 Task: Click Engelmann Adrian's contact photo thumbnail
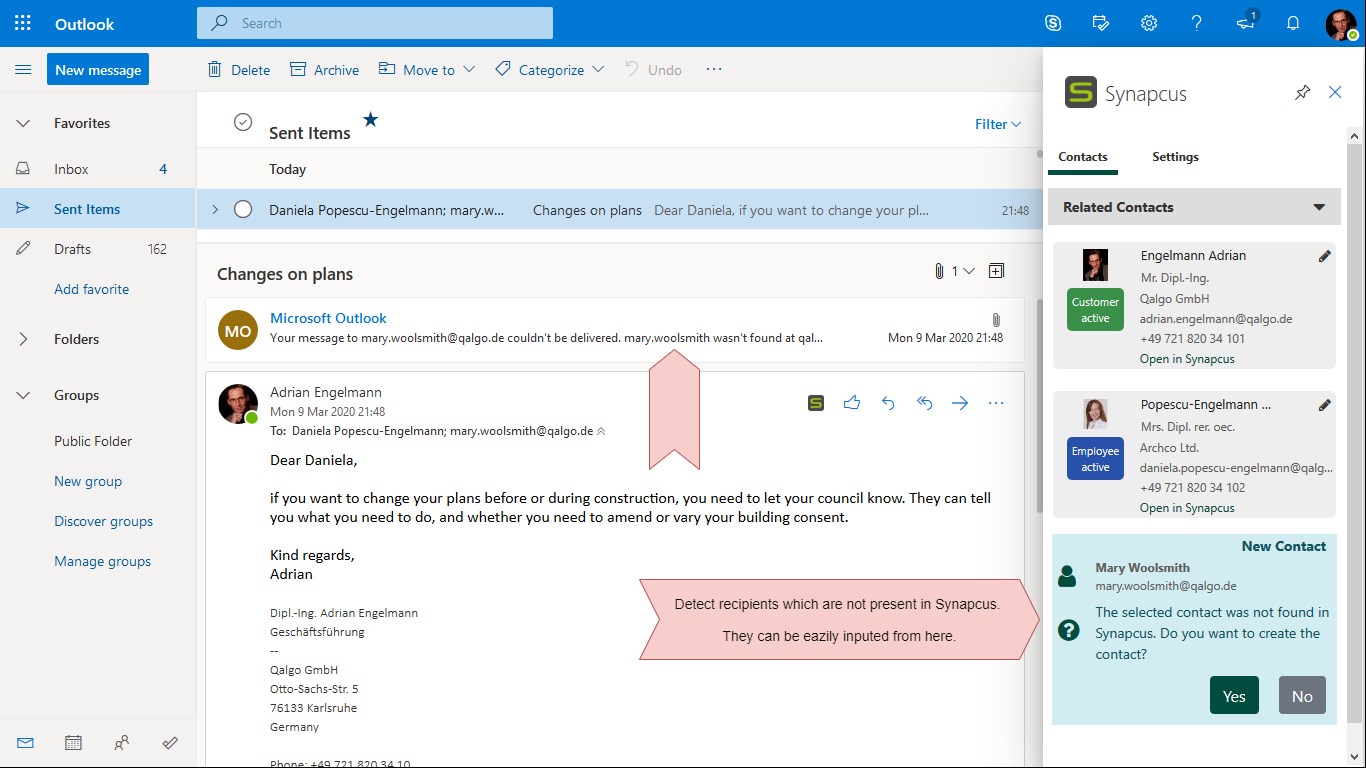(1095, 265)
